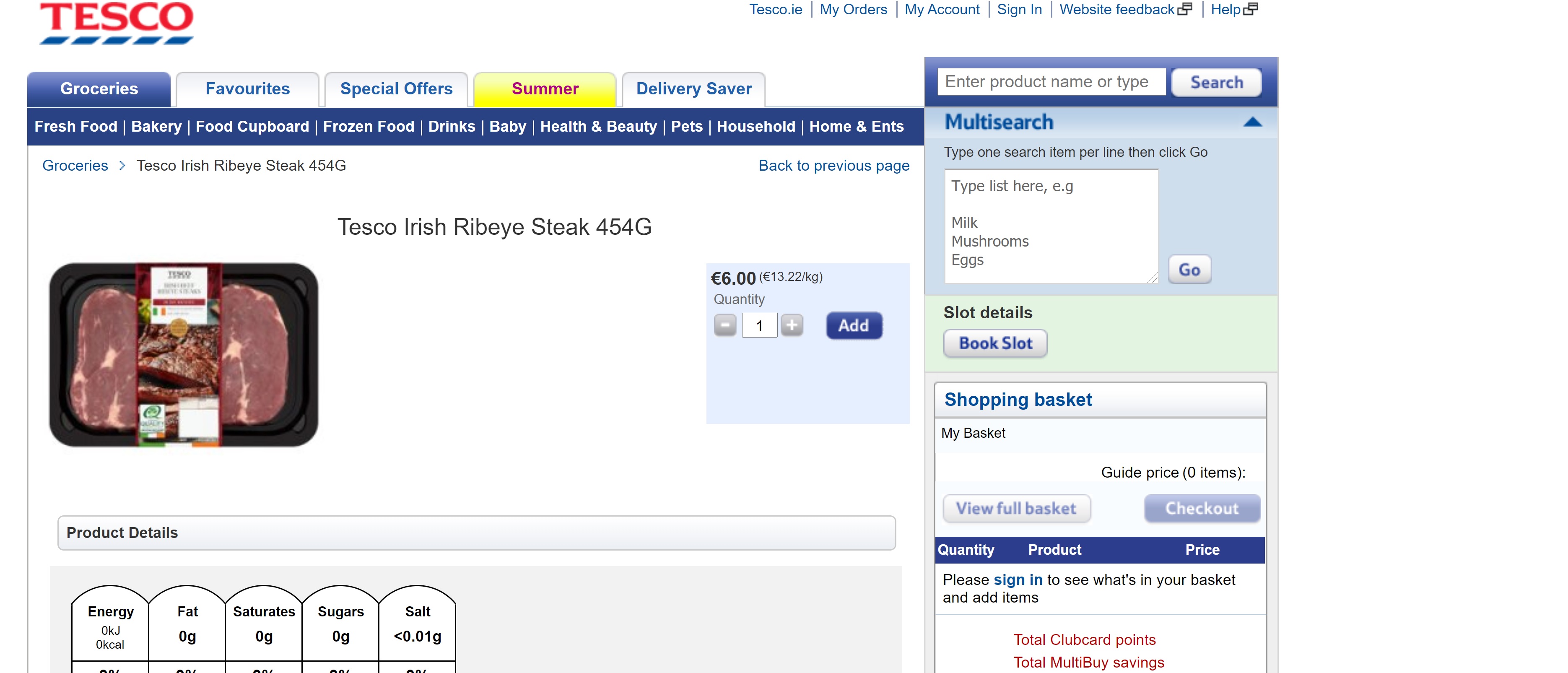Click Total MultiBuy savings text
The image size is (1568, 673).
[1088, 662]
